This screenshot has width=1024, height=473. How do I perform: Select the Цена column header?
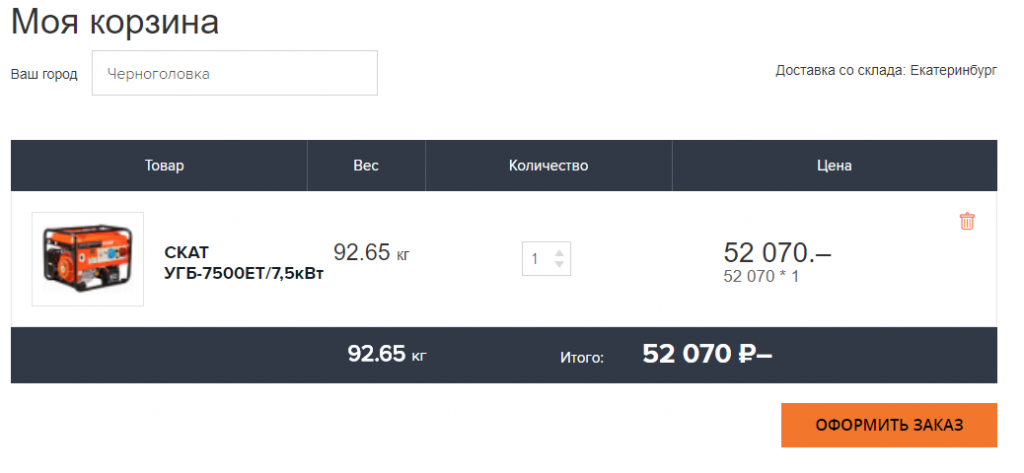pos(834,165)
